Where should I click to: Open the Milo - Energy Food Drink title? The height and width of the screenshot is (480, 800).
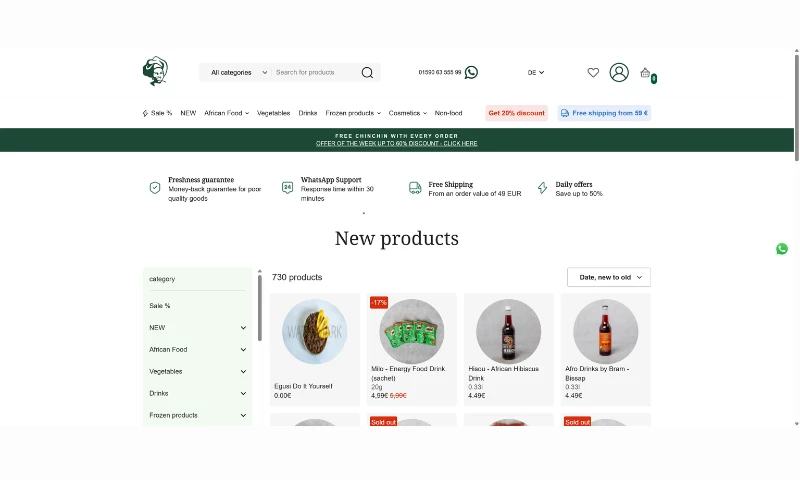[x=408, y=373]
